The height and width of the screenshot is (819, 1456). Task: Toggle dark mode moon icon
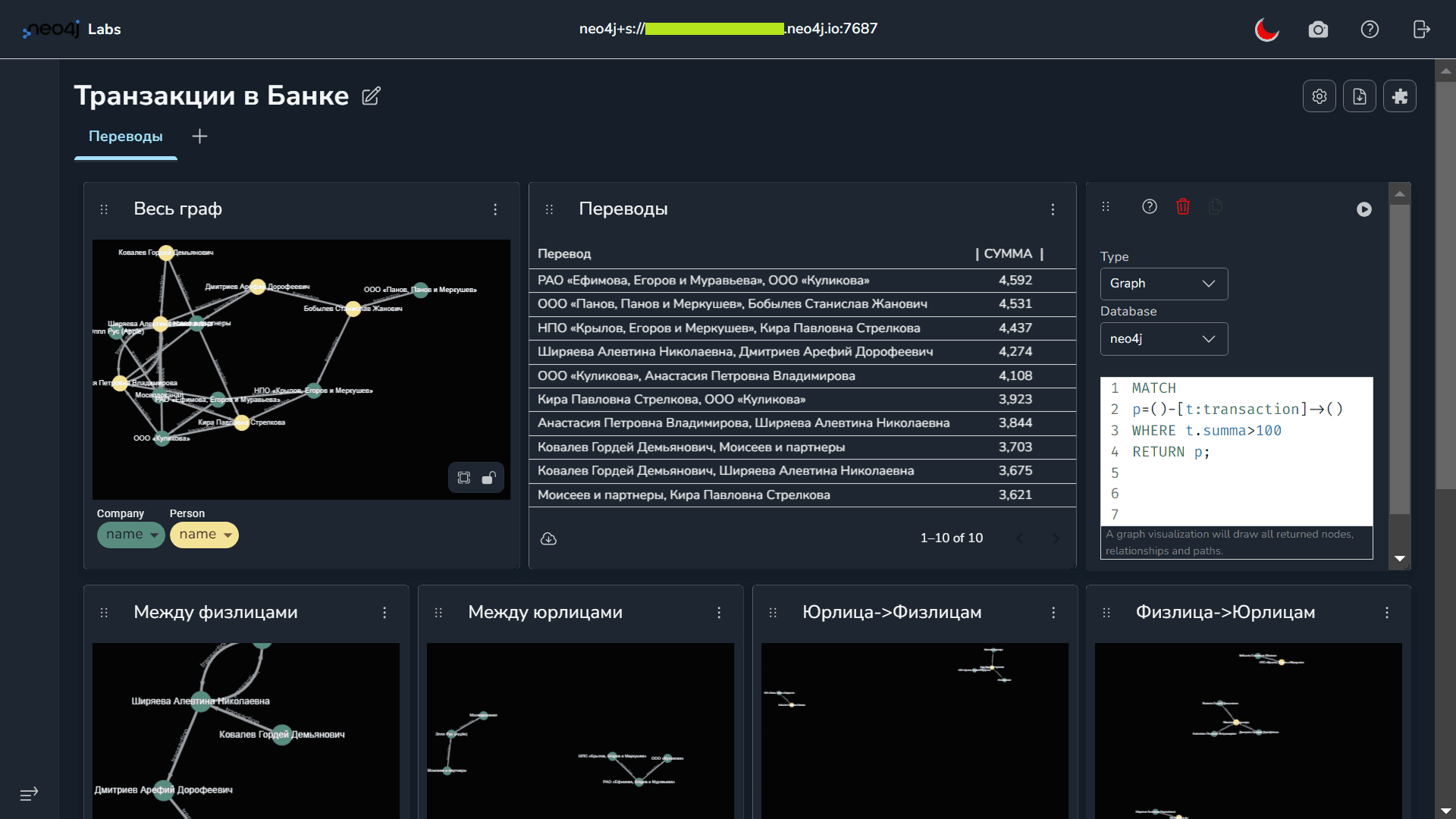click(1266, 30)
